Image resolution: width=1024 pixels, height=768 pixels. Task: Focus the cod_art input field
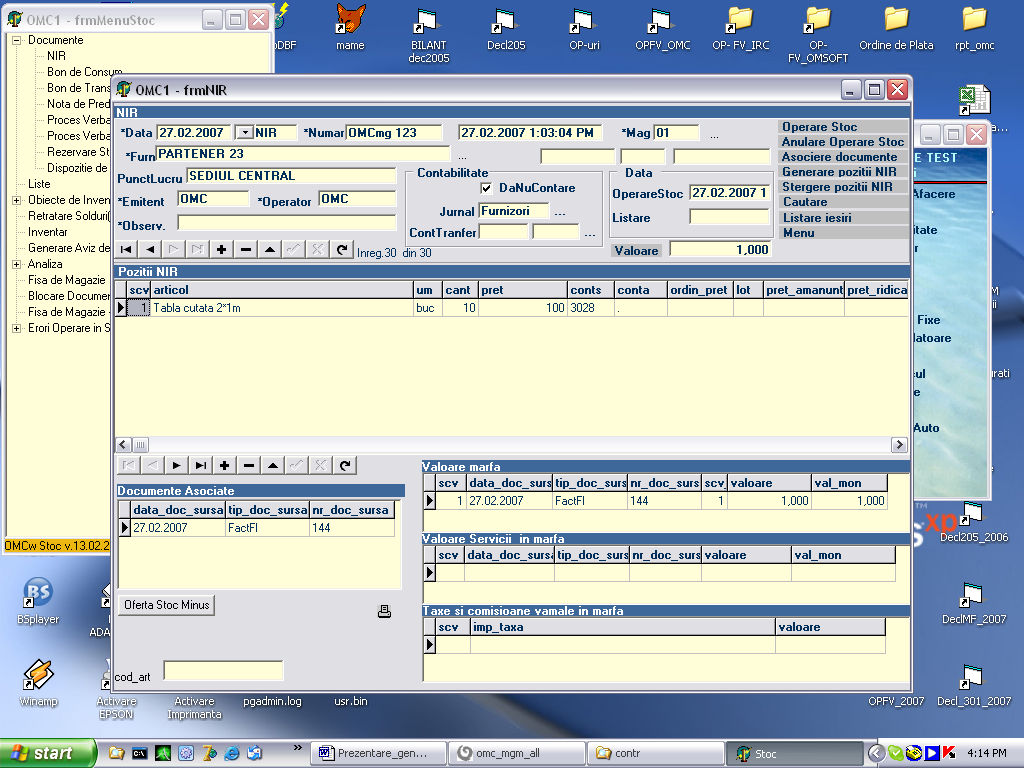pyautogui.click(x=223, y=670)
